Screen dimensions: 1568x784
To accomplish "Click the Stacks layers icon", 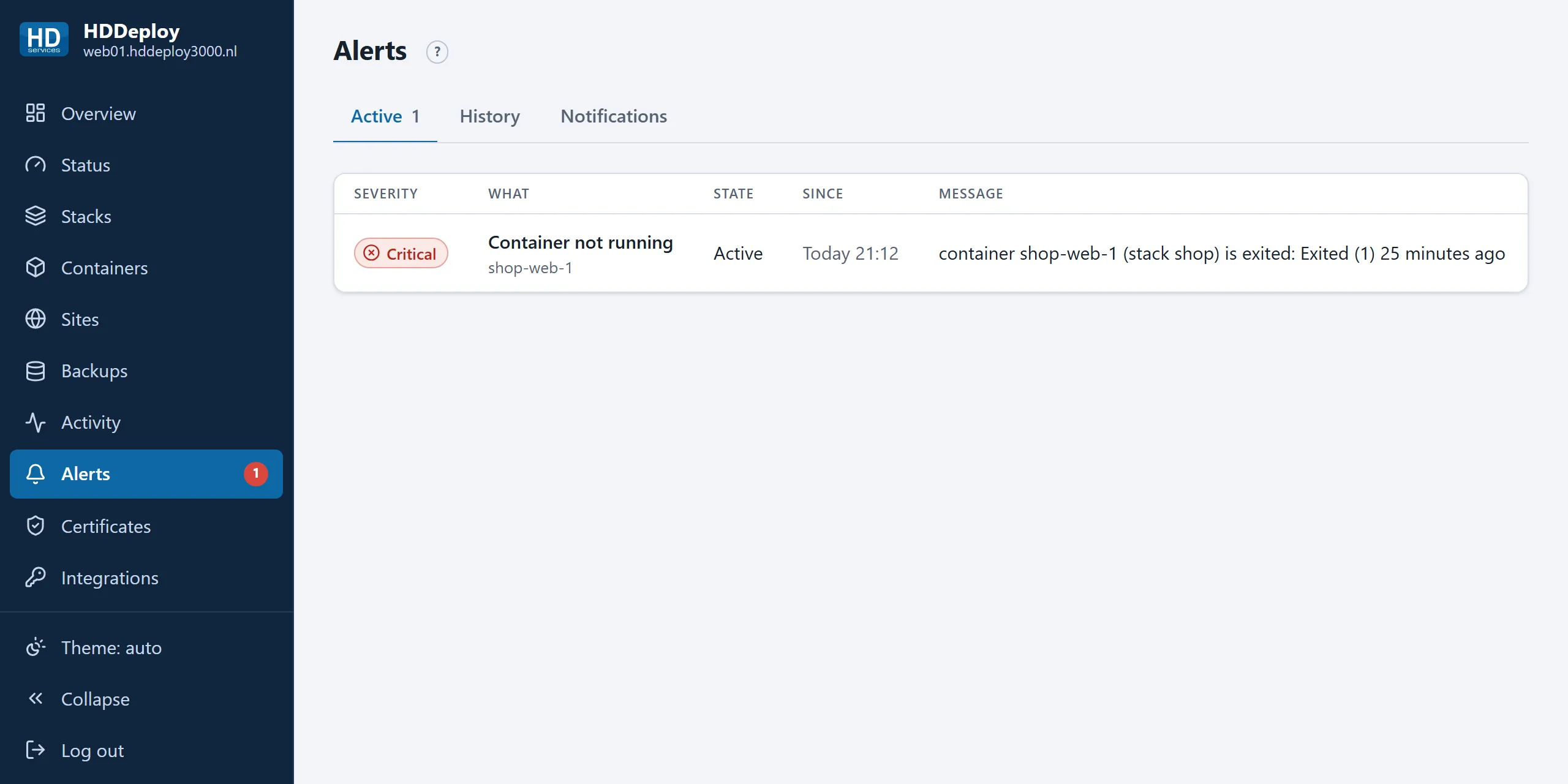I will 36,216.
